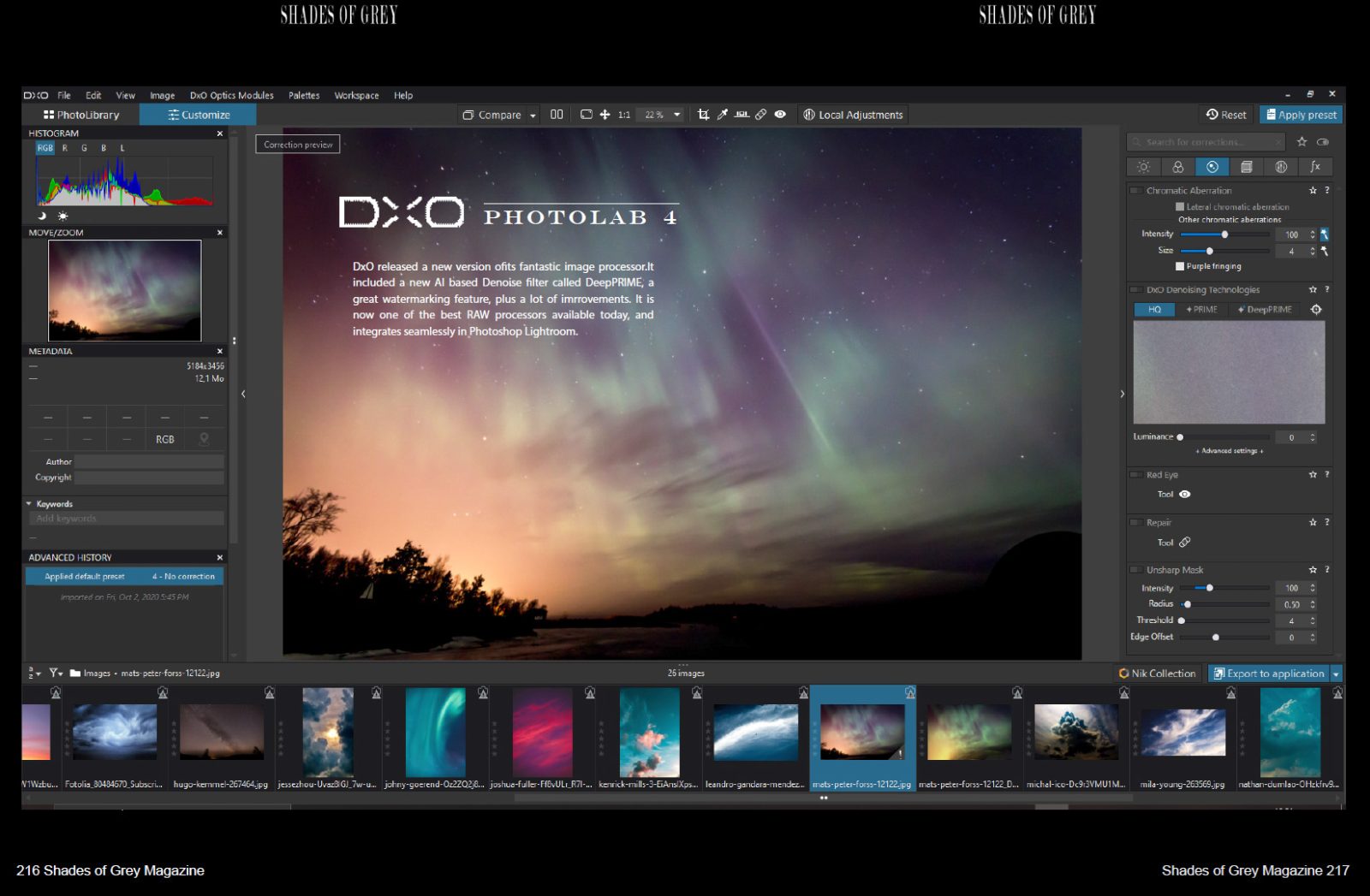
Task: Zoom to 1:1 view
Action: (624, 115)
